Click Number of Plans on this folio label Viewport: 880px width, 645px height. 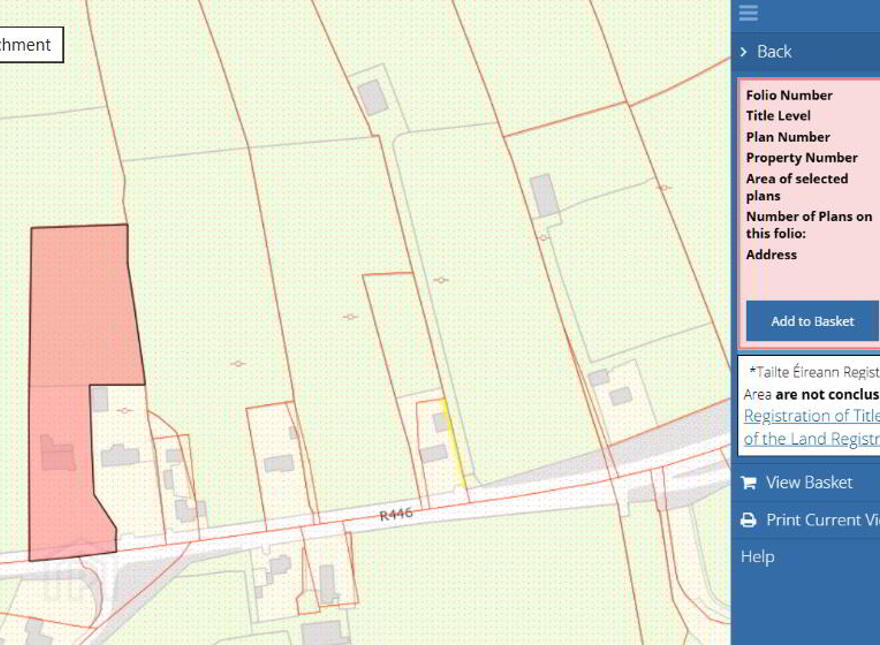pyautogui.click(x=809, y=225)
